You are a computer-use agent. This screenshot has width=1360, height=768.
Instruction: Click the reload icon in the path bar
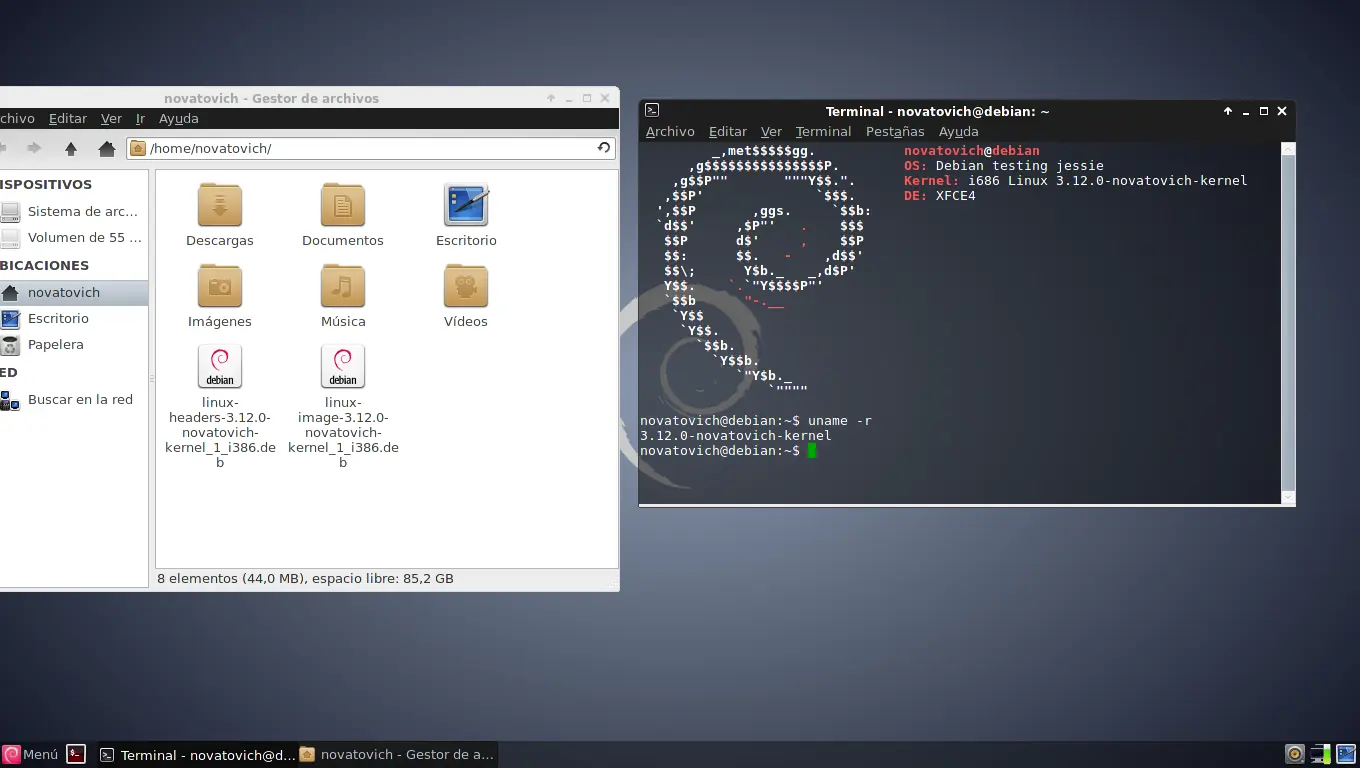604,148
